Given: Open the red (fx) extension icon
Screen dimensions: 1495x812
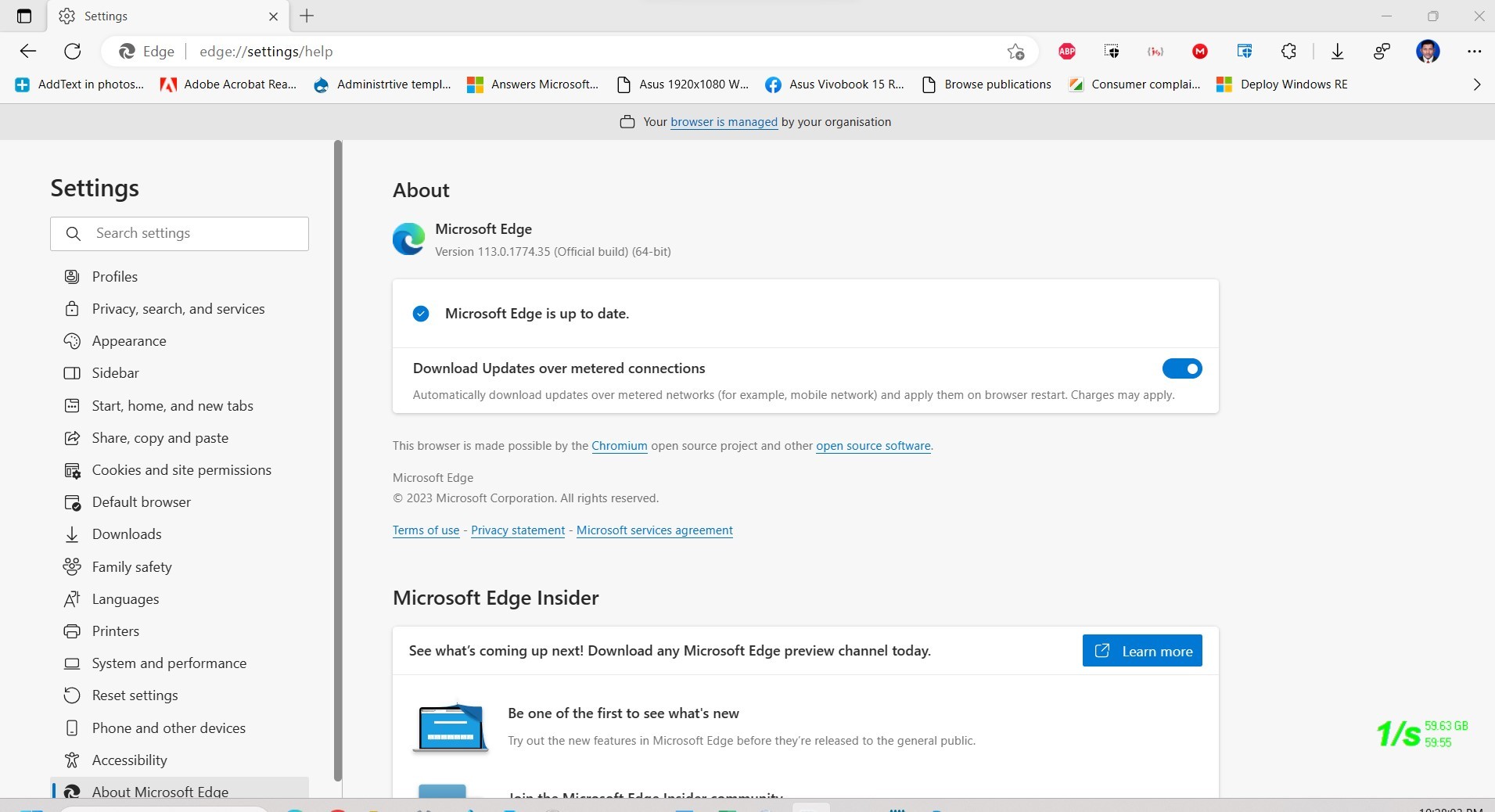Looking at the screenshot, I should click(x=1155, y=52).
